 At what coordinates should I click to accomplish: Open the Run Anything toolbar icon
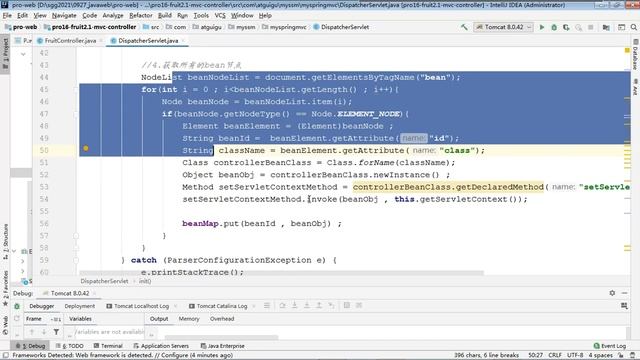pyautogui.click(x=621, y=27)
